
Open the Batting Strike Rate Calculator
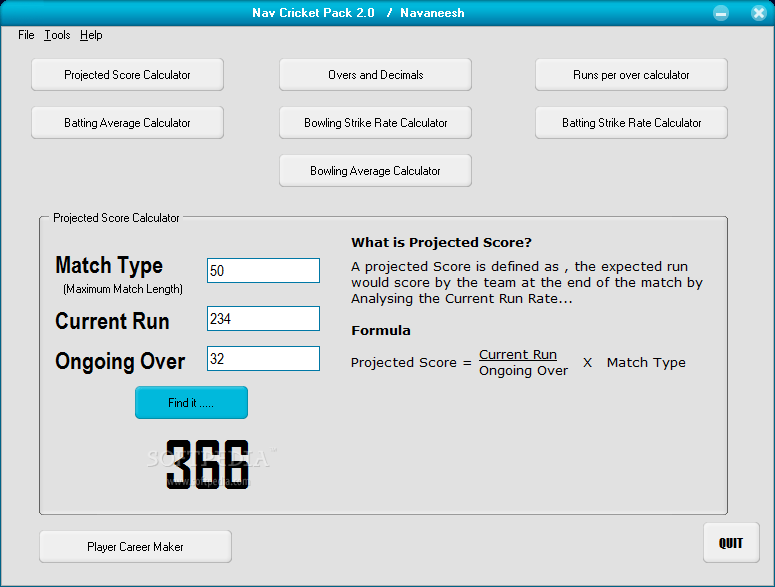pos(631,123)
